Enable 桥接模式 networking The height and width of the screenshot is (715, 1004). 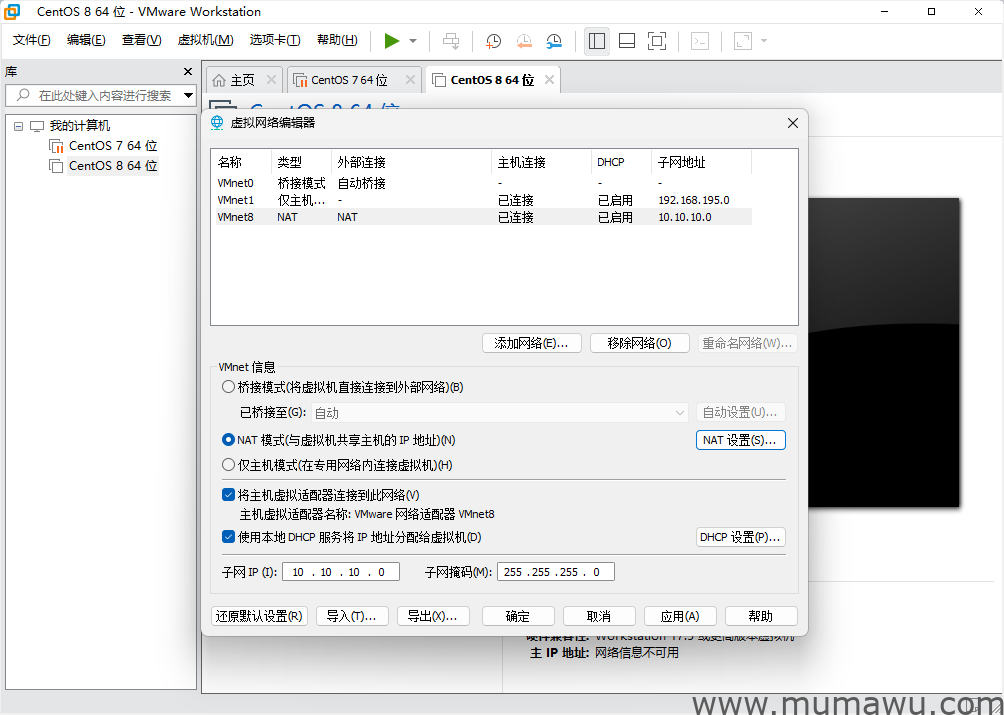[228, 387]
